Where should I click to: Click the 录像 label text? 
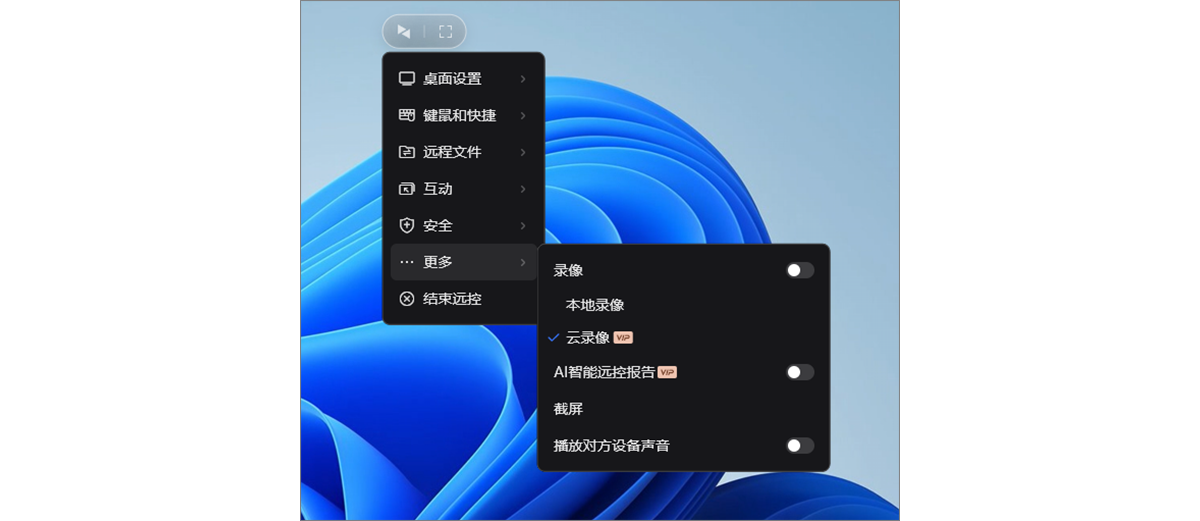tap(569, 270)
